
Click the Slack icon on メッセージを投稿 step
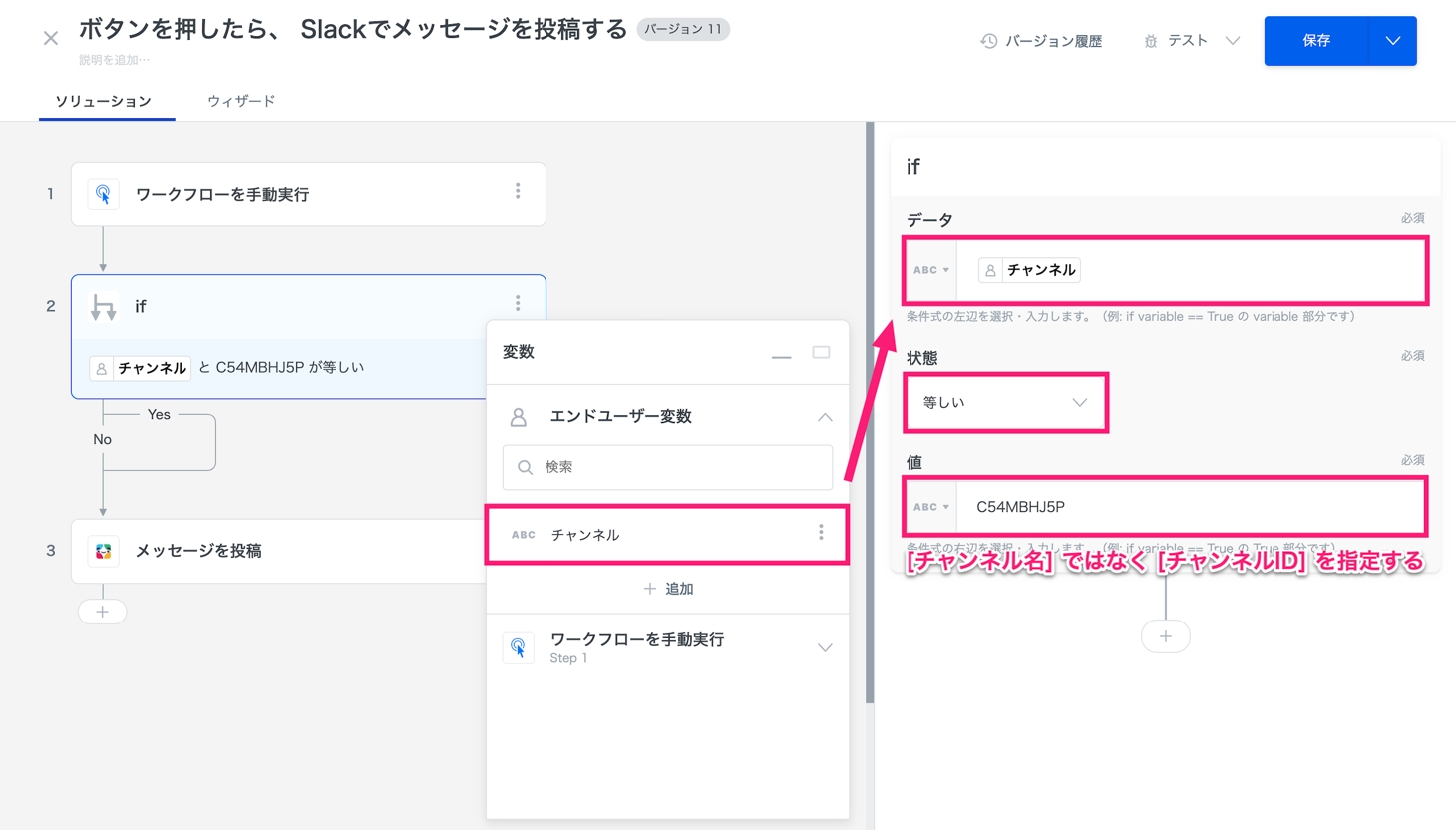point(104,551)
